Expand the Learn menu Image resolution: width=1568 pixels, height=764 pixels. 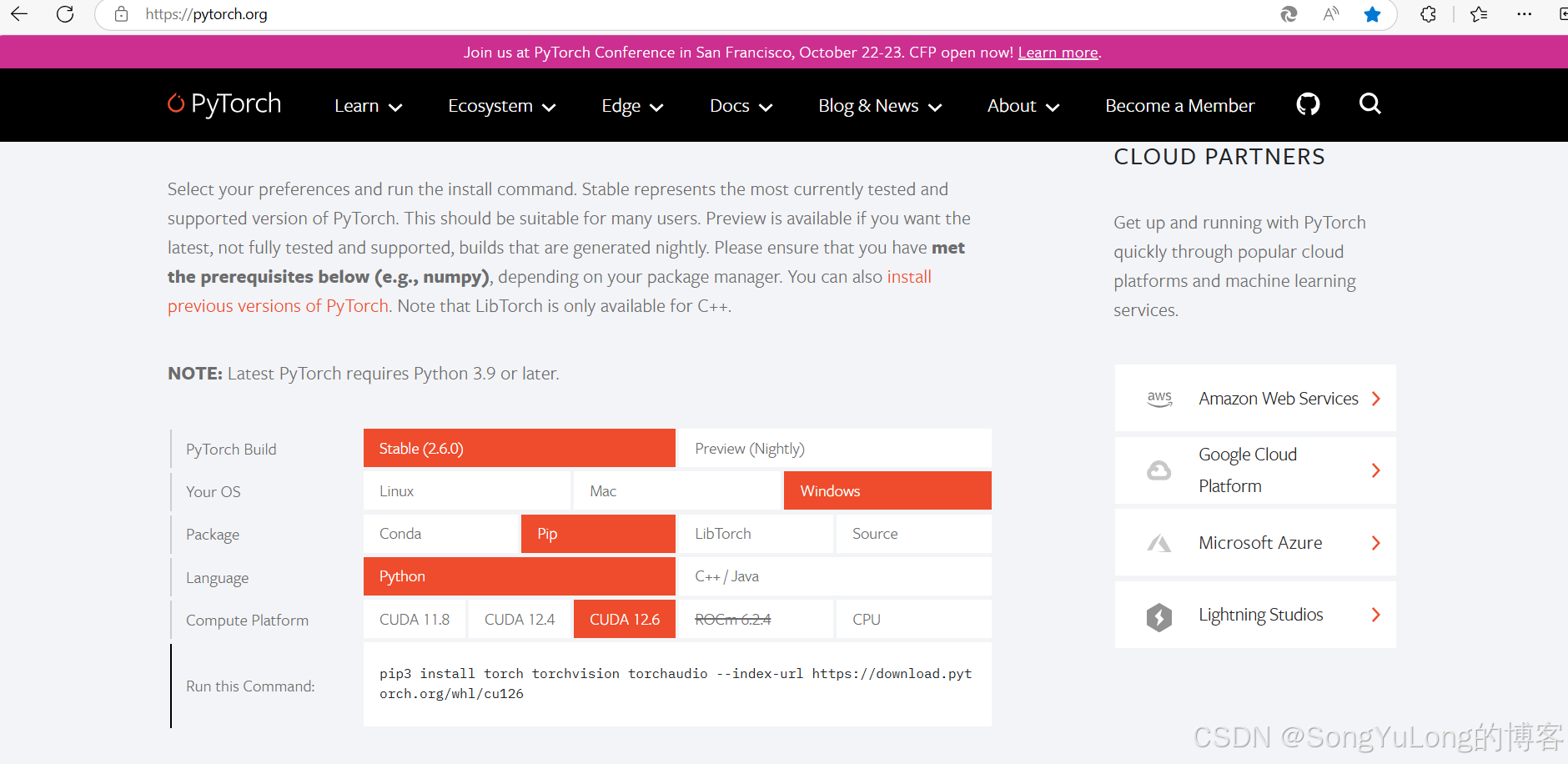click(x=368, y=106)
